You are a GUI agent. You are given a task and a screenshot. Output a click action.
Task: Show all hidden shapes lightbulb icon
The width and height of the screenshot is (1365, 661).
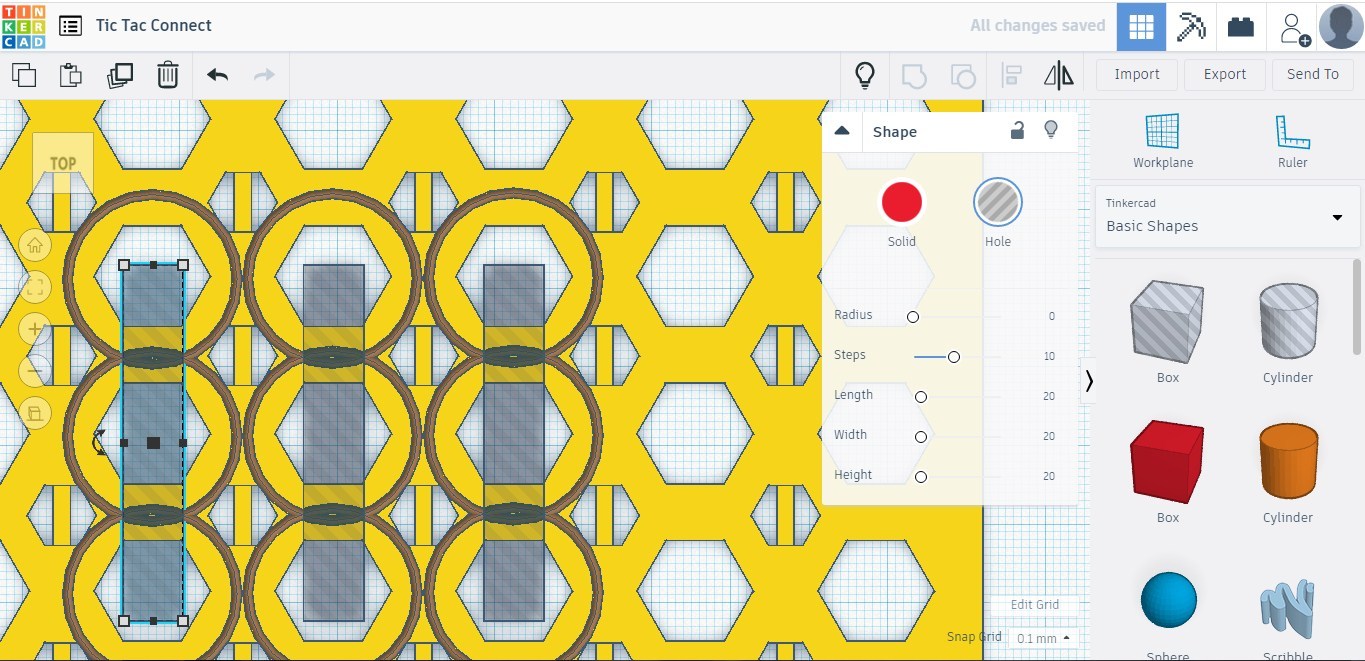865,75
